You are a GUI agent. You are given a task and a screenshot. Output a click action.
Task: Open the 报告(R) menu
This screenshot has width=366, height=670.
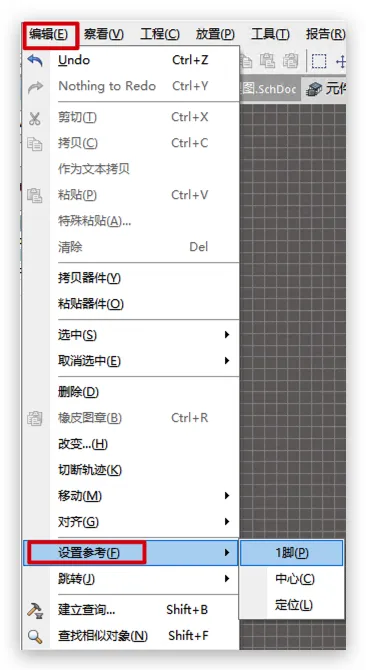(x=325, y=34)
